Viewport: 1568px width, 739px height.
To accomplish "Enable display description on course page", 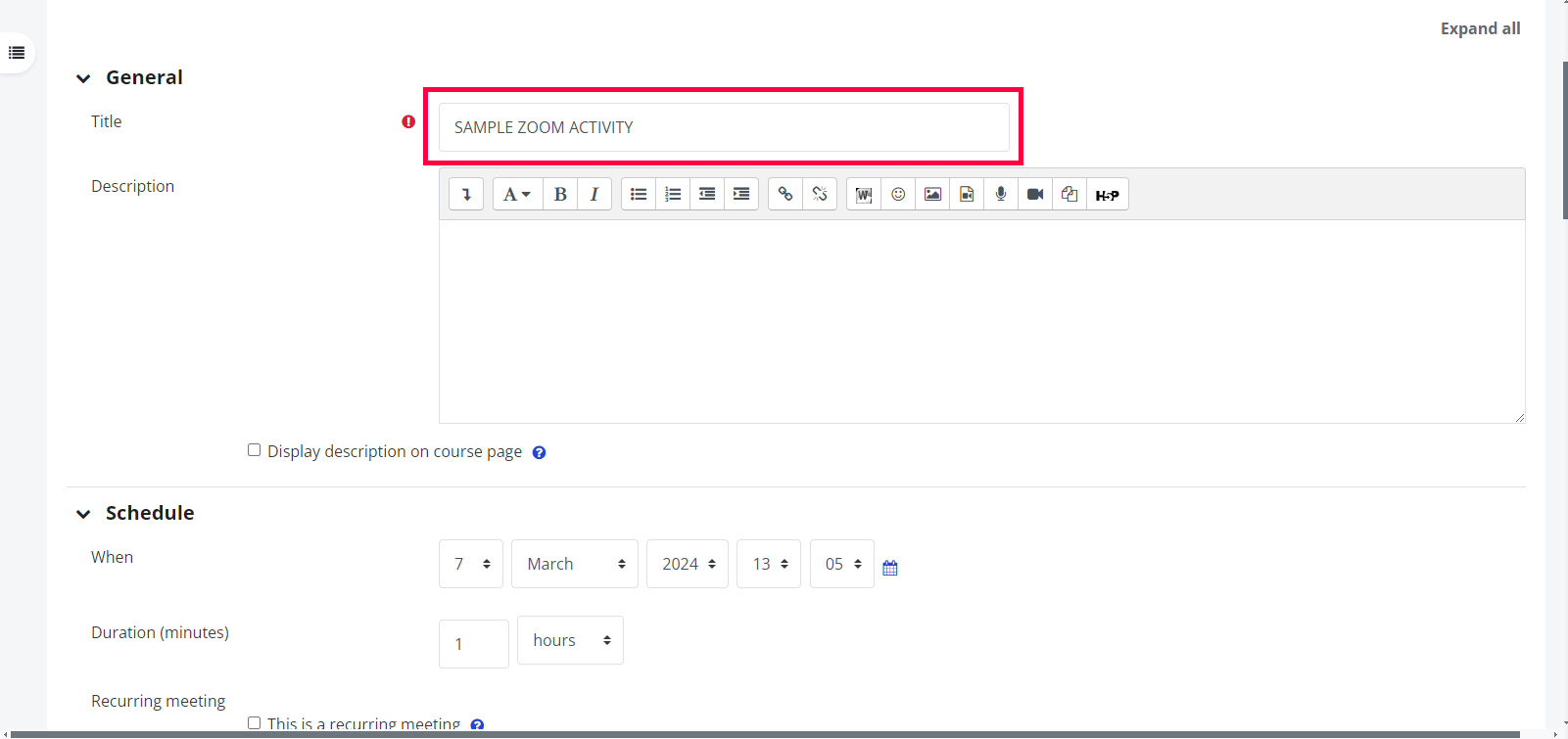I will point(254,450).
